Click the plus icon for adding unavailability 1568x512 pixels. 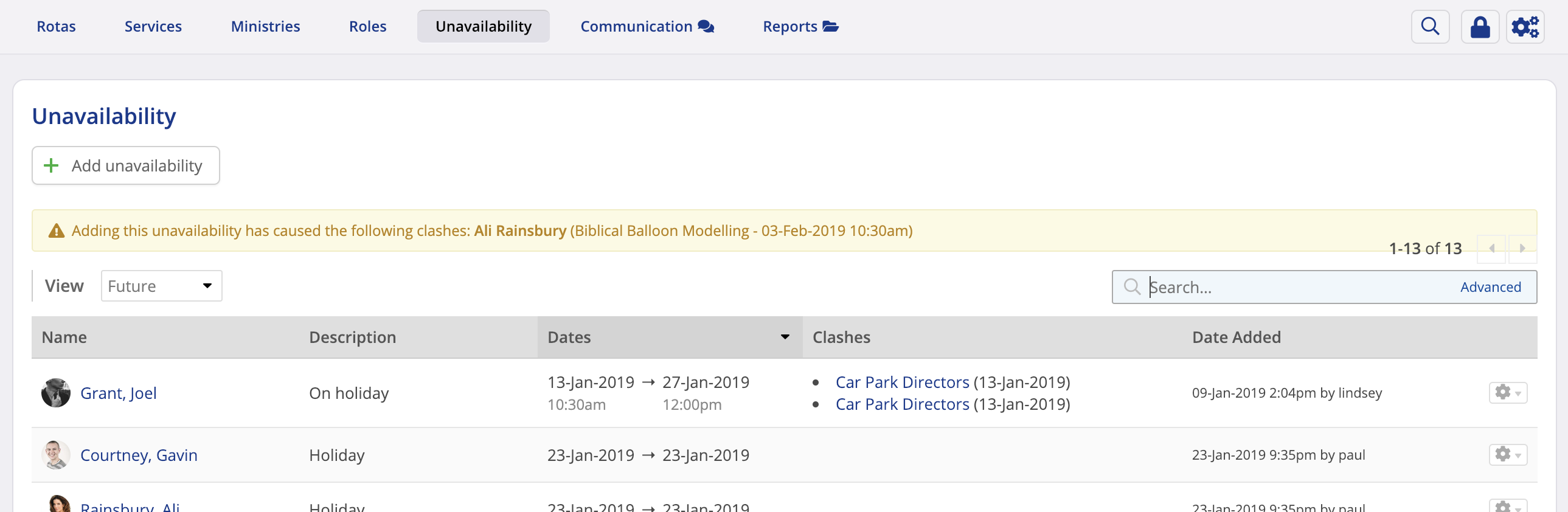(52, 165)
